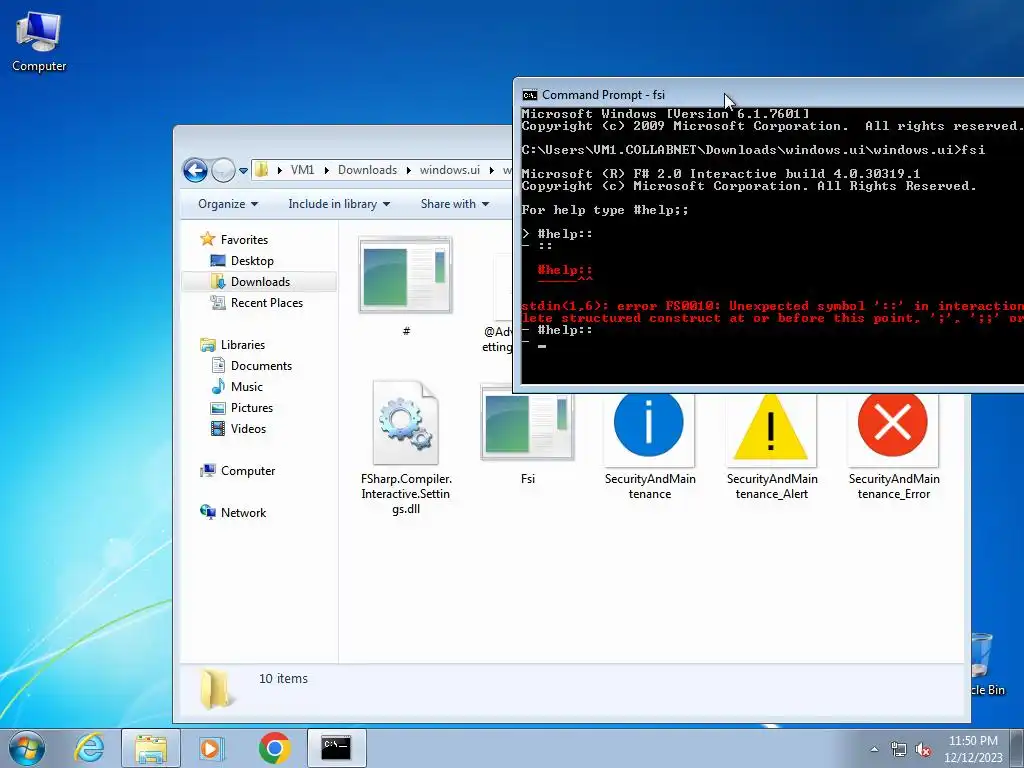Viewport: 1024px width, 768px height.
Task: Expand the arrow after Downloads in breadcrumb
Action: (409, 170)
